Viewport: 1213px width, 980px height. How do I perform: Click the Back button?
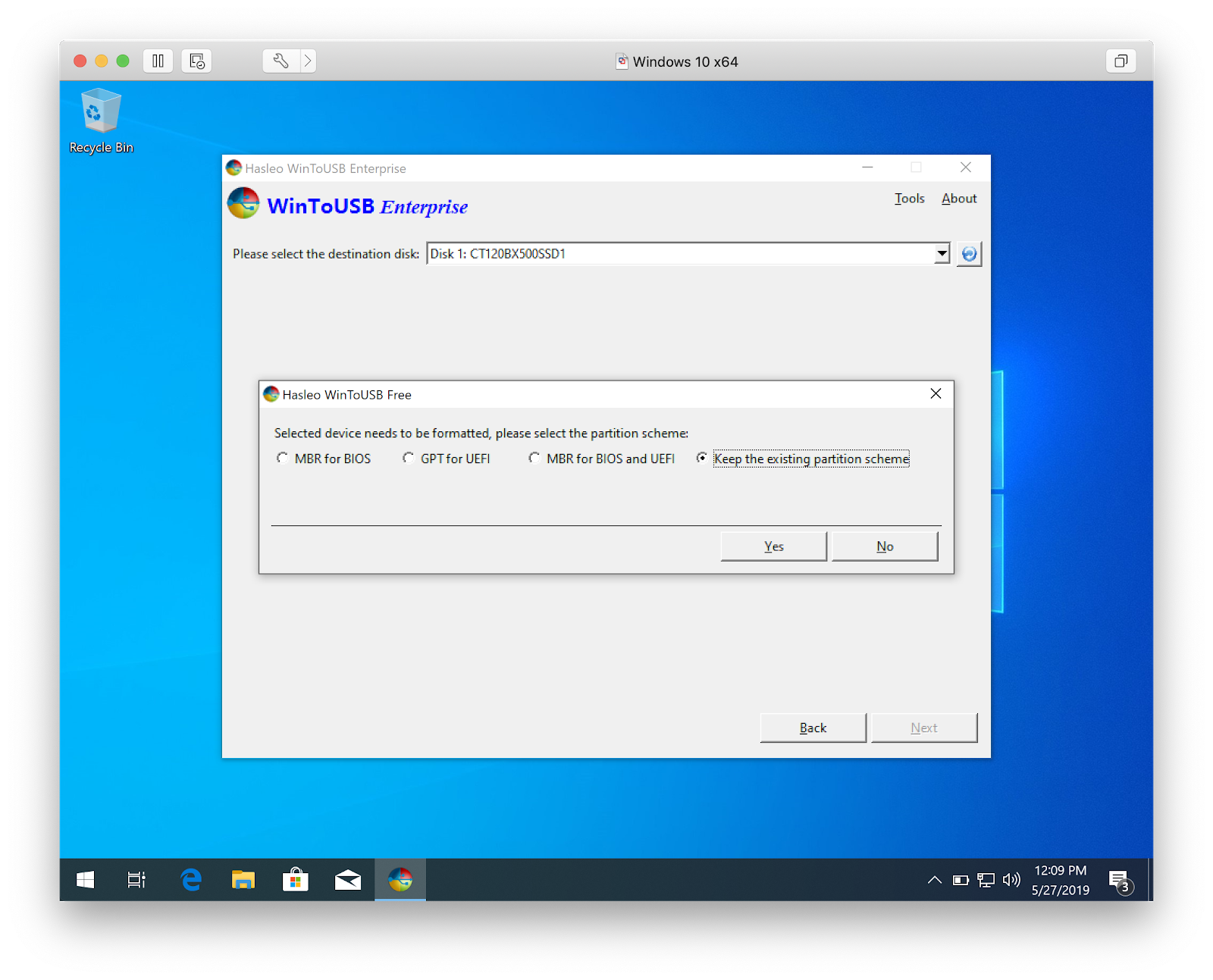pyautogui.click(x=813, y=728)
